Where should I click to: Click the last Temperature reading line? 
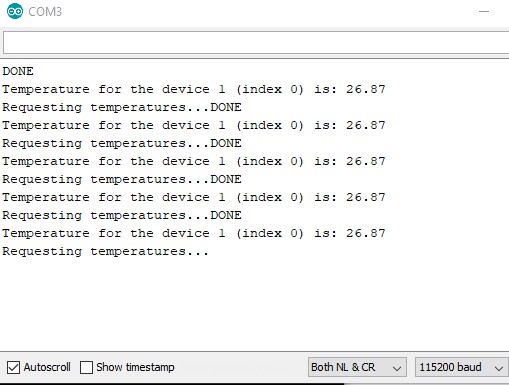[x=194, y=233]
